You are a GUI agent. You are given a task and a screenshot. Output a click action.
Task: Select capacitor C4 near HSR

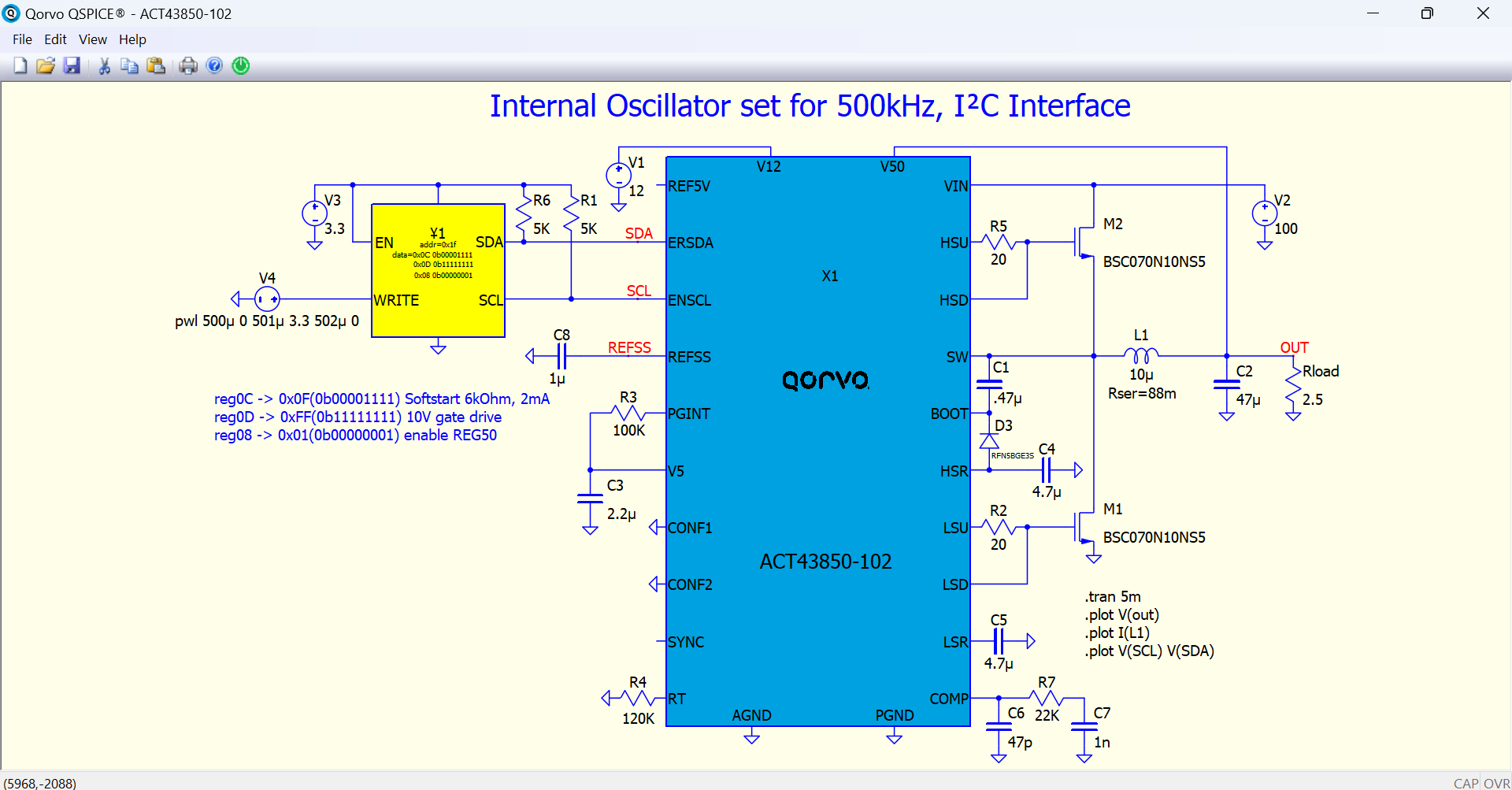pyautogui.click(x=1046, y=470)
